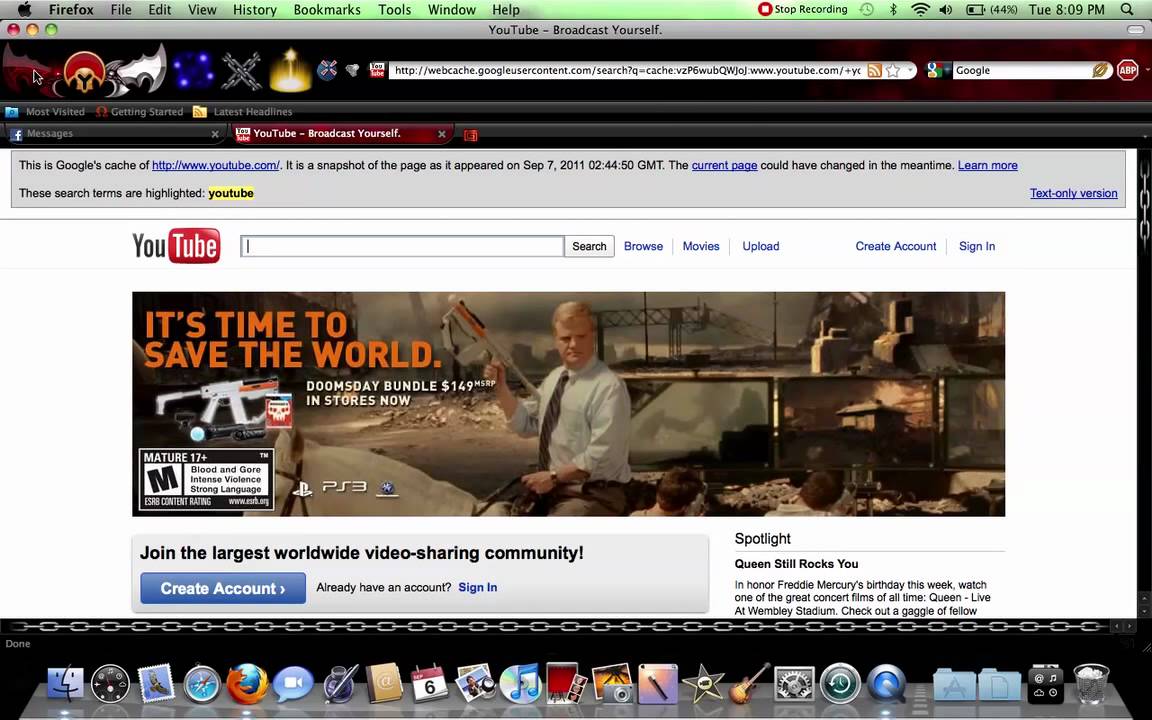Image resolution: width=1152 pixels, height=720 pixels.
Task: Open GarageBand guitar icon in dock
Action: 747,684
